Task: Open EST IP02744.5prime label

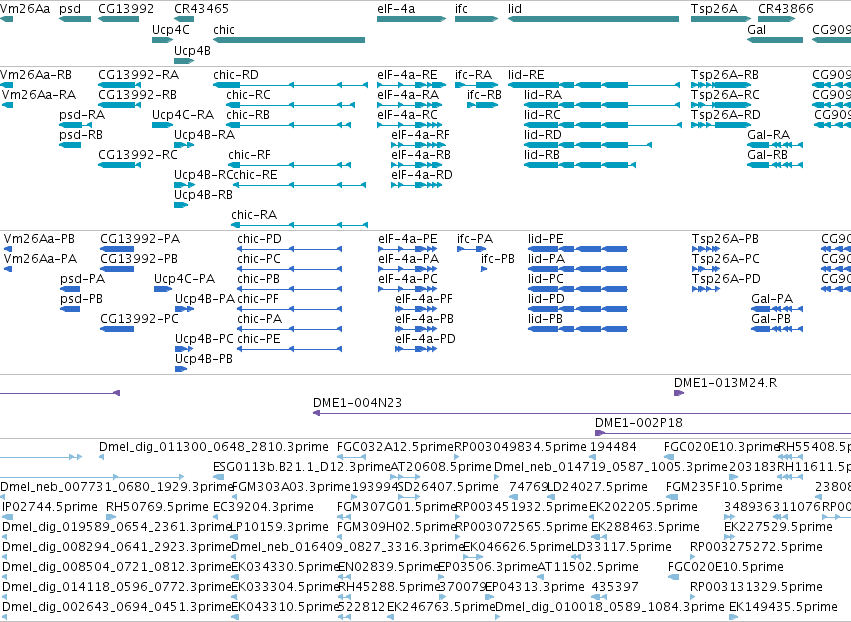Action: point(50,507)
